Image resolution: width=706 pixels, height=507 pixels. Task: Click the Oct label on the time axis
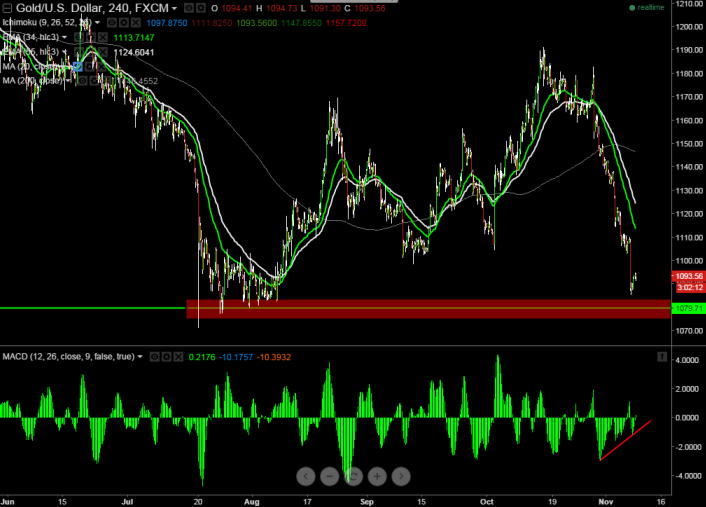tap(487, 502)
